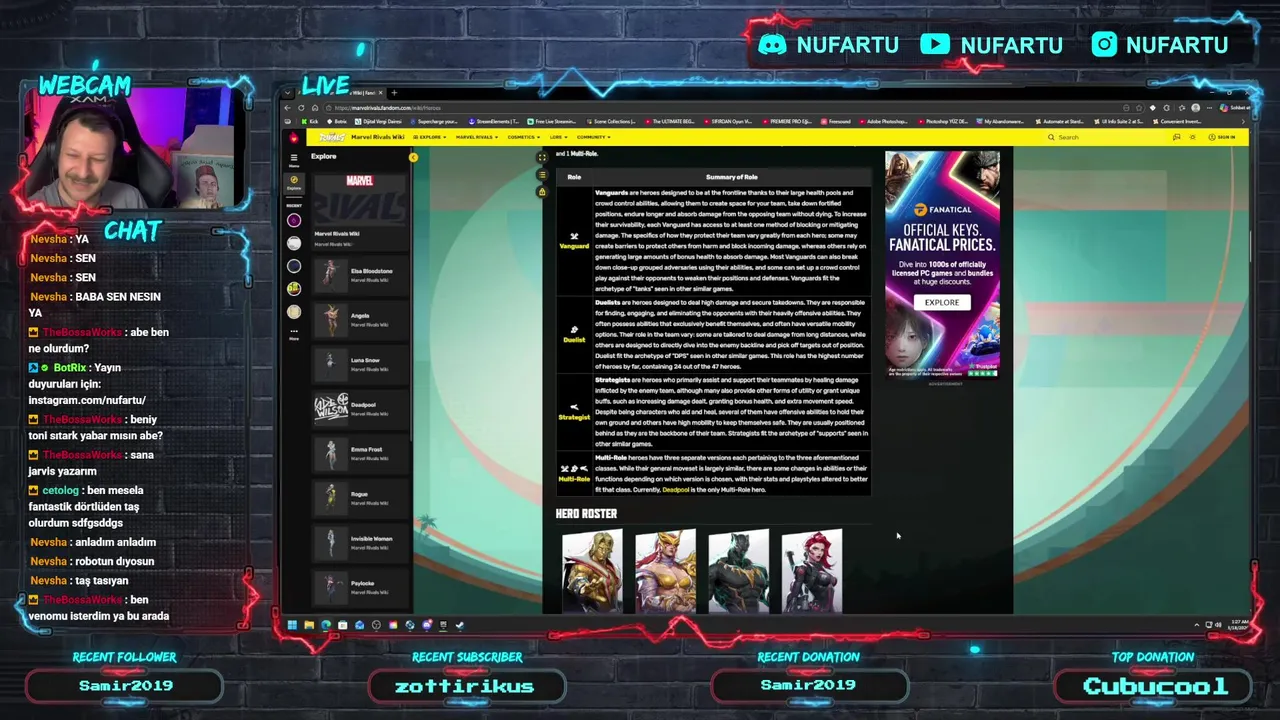Click the Strategist role link in table
The image size is (1280, 720).
click(x=574, y=417)
